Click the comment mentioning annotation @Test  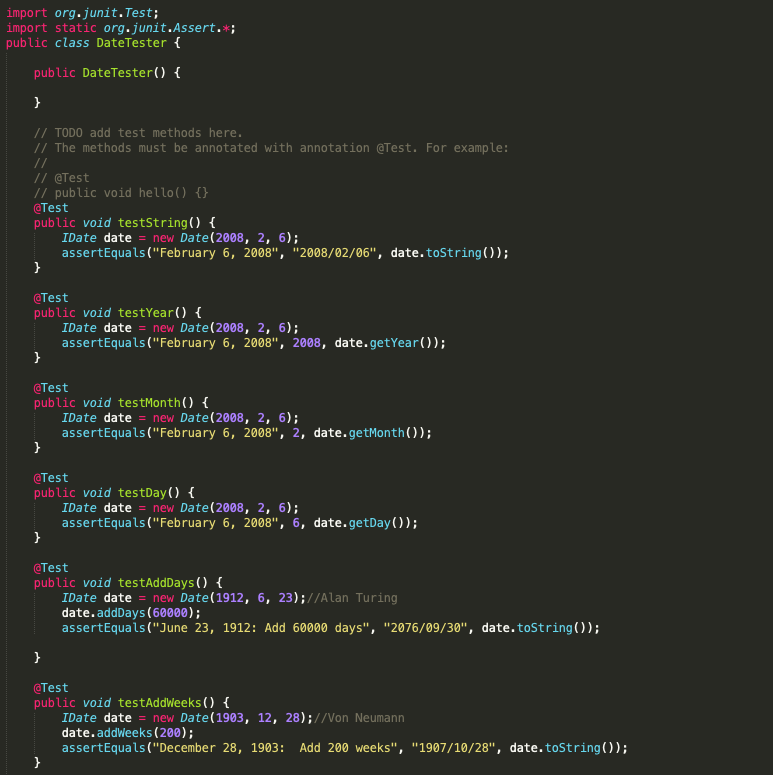271,148
